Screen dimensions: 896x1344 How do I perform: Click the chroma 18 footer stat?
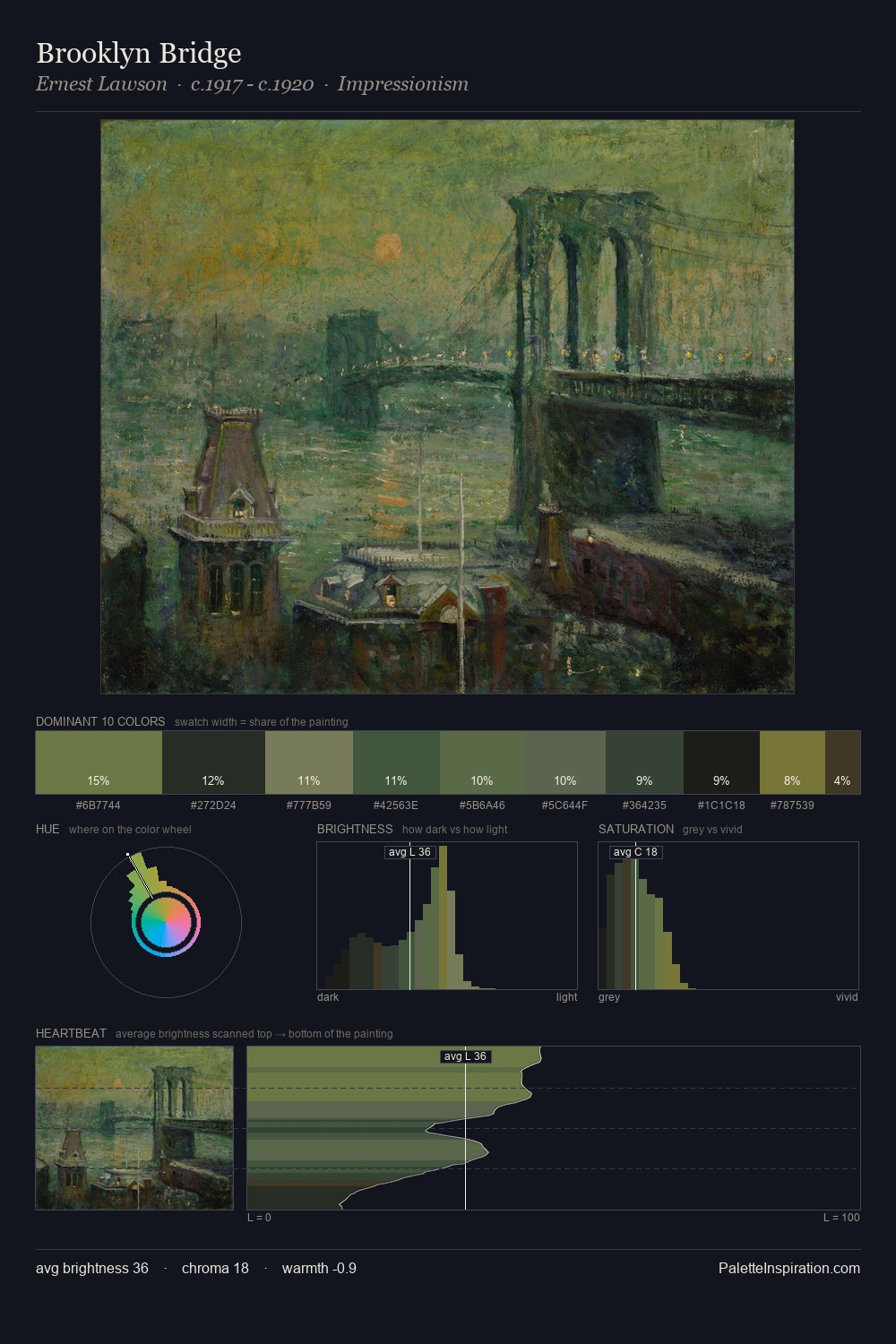click(215, 1268)
